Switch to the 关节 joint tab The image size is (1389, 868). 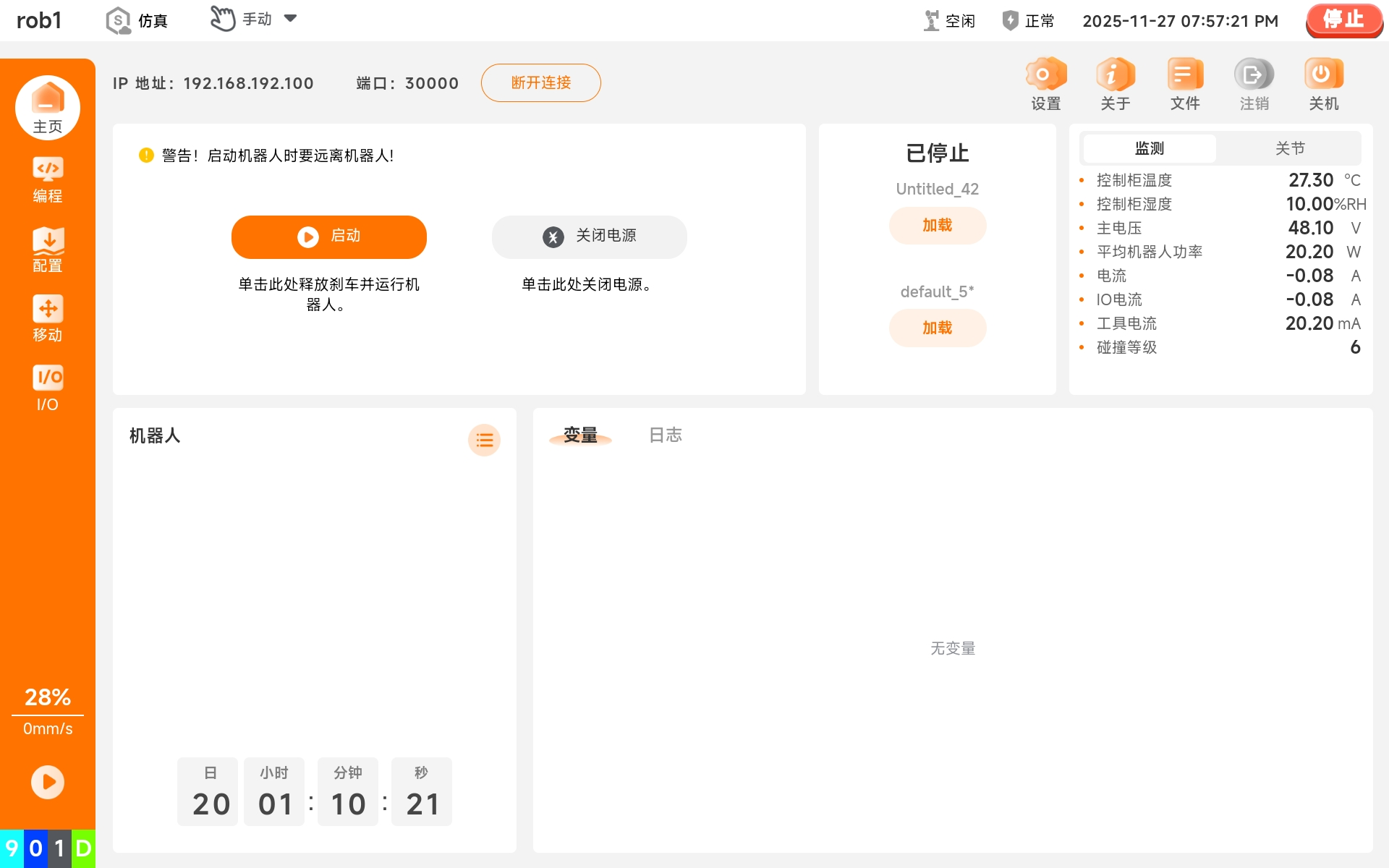point(1289,148)
